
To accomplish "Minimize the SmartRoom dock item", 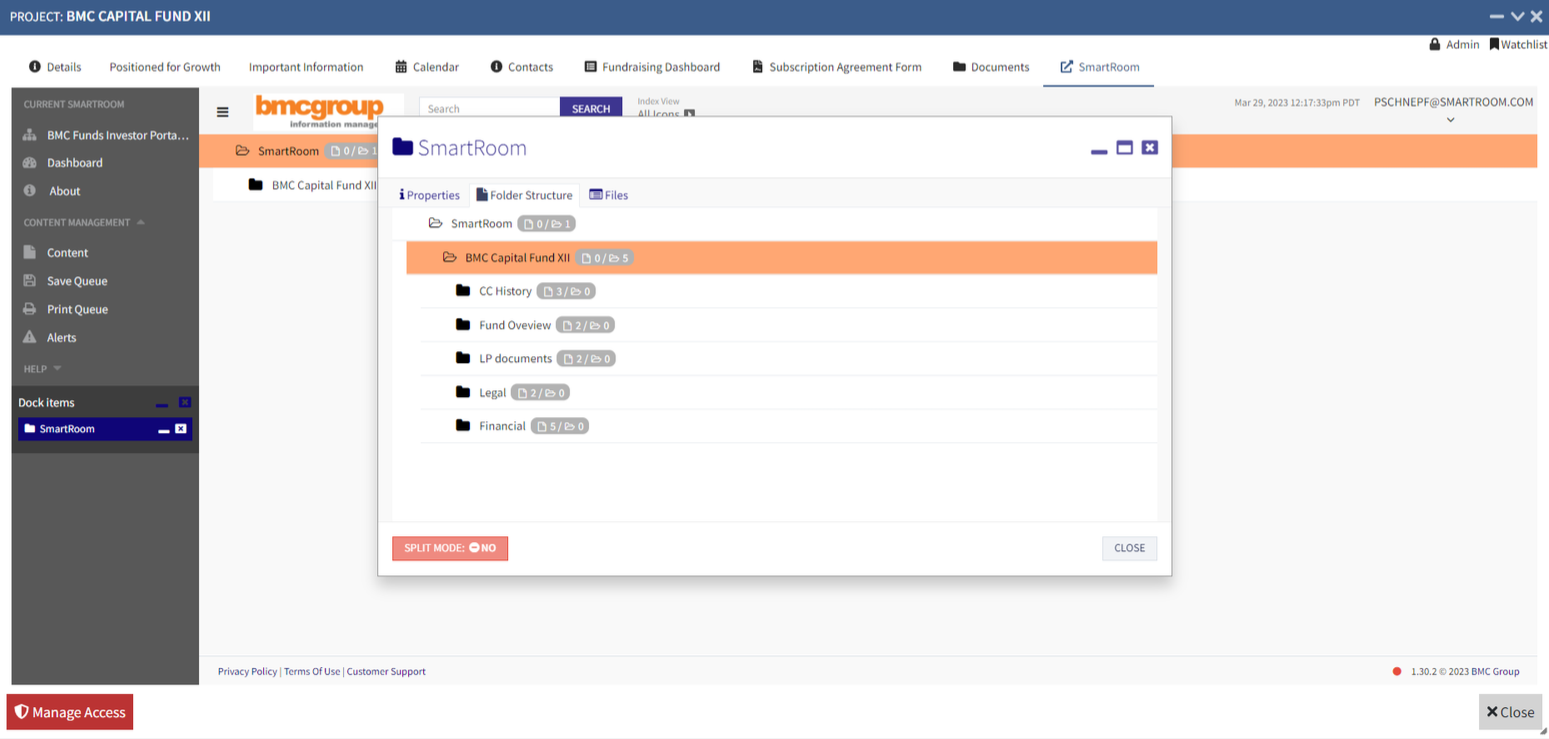I will pyautogui.click(x=164, y=430).
